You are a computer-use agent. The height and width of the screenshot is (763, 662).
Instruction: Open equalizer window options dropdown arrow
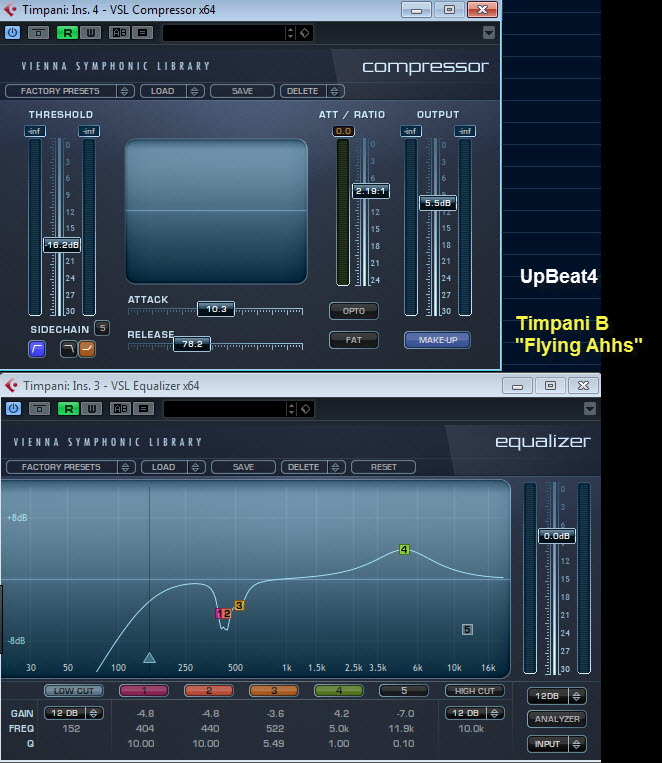click(x=589, y=409)
